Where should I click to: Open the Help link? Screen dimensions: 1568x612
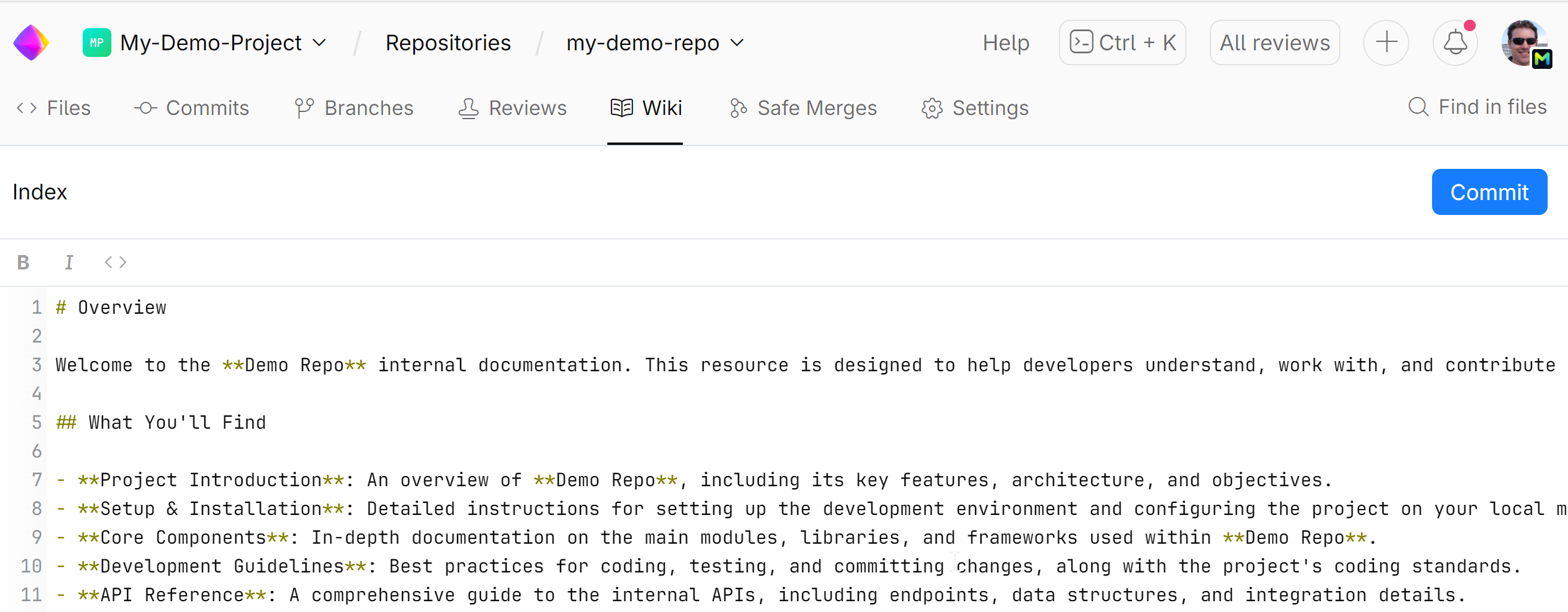(1006, 42)
